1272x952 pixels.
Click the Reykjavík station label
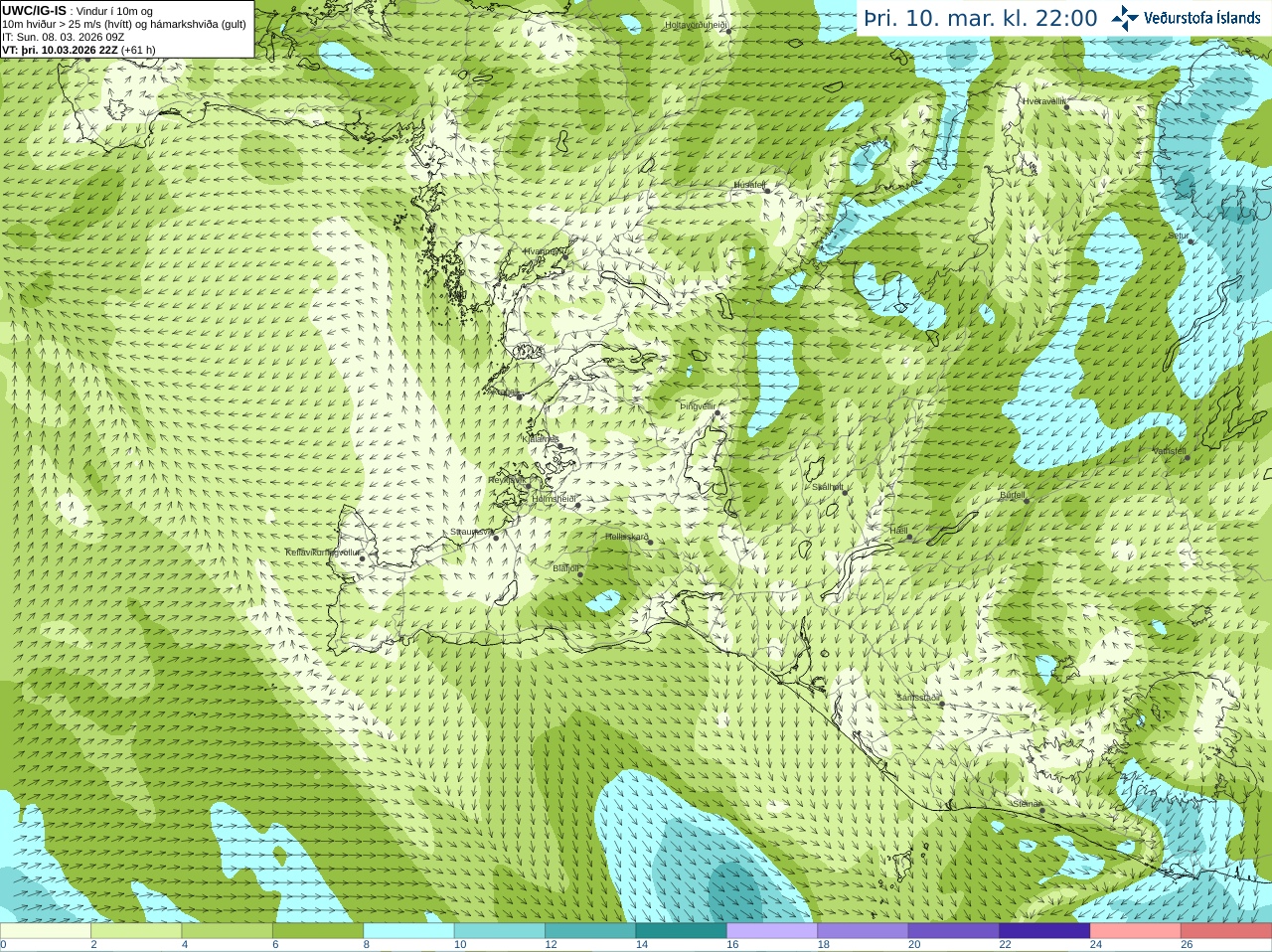[x=507, y=480]
